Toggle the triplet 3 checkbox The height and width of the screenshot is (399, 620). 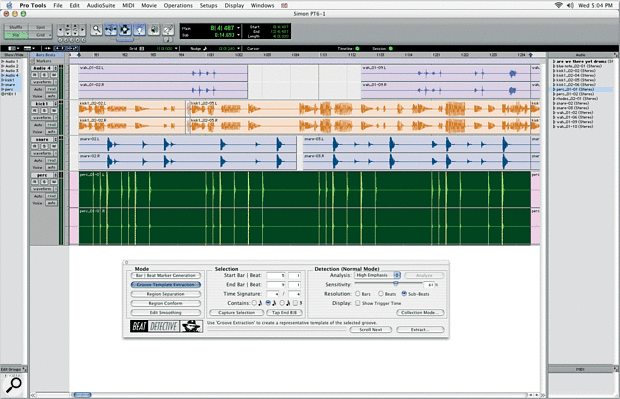click(x=295, y=303)
